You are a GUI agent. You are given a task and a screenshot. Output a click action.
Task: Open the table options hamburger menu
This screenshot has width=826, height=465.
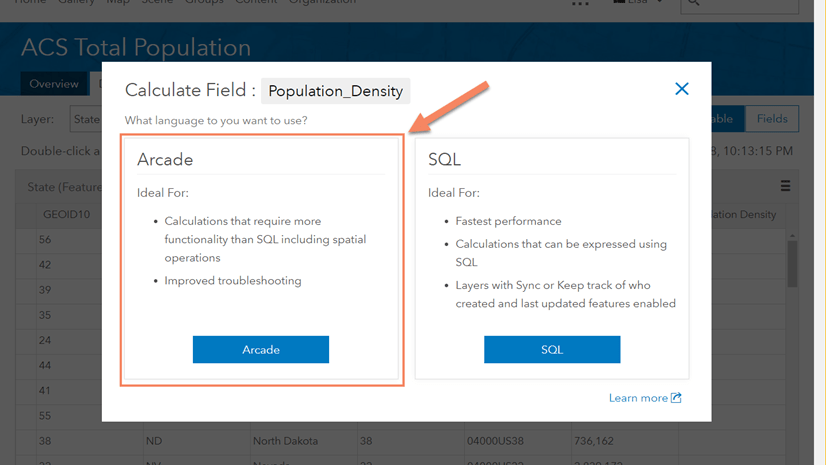[x=786, y=186]
